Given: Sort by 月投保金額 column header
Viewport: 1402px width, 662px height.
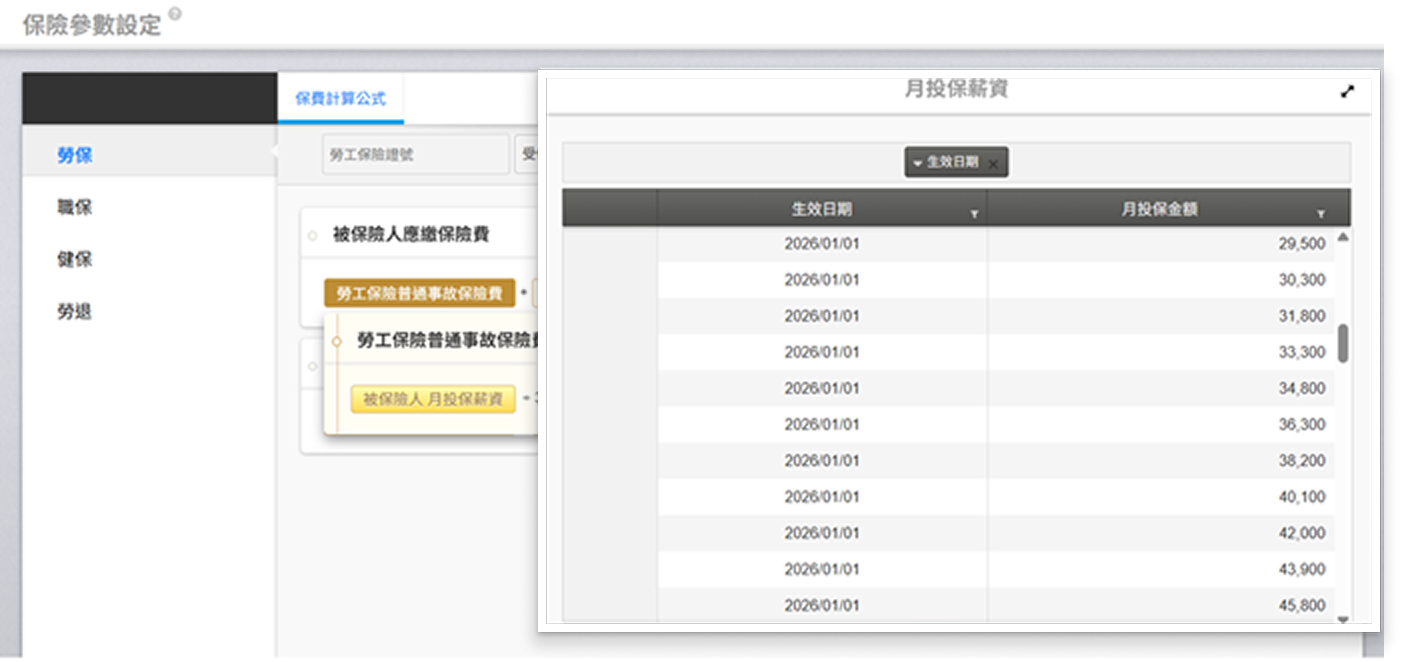Looking at the screenshot, I should (1159, 209).
